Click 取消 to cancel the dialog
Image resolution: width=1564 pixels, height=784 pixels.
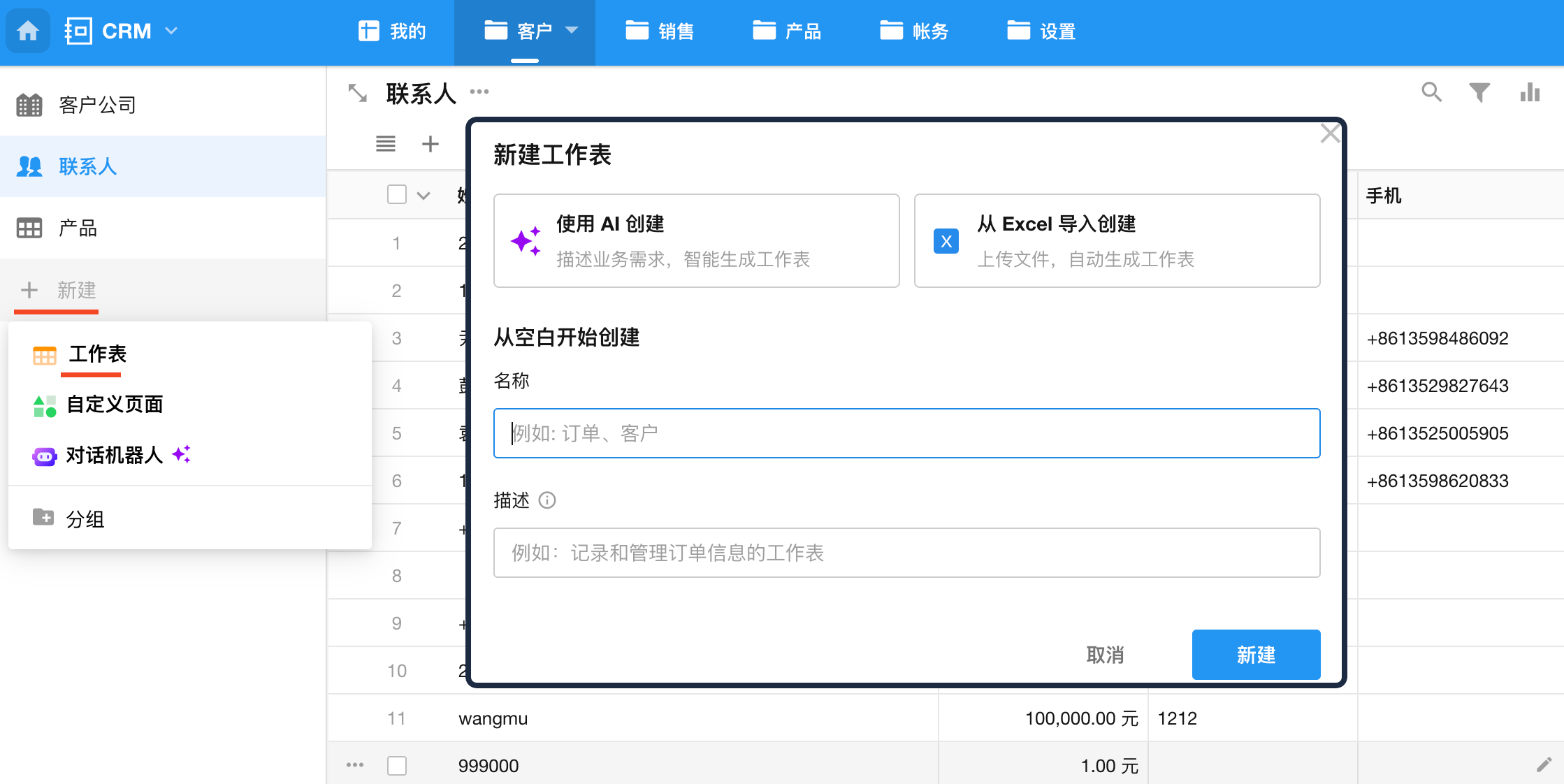[x=1105, y=655]
